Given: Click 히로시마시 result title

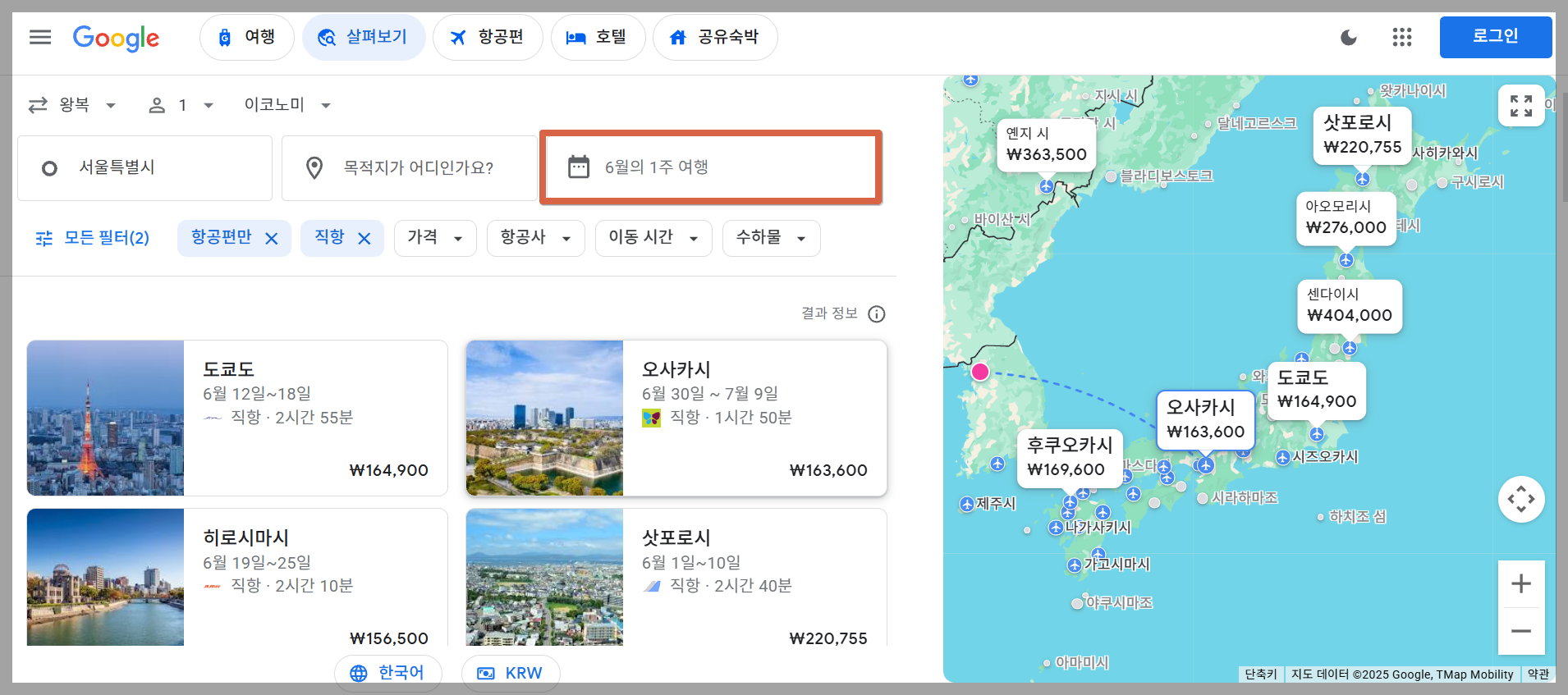Looking at the screenshot, I should [x=245, y=537].
